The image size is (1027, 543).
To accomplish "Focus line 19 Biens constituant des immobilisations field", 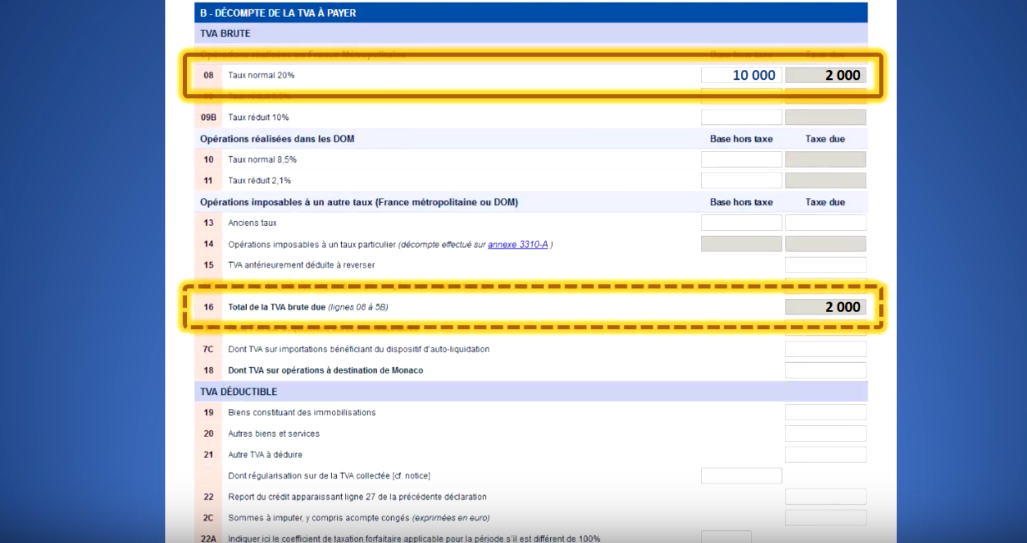I will (825, 412).
